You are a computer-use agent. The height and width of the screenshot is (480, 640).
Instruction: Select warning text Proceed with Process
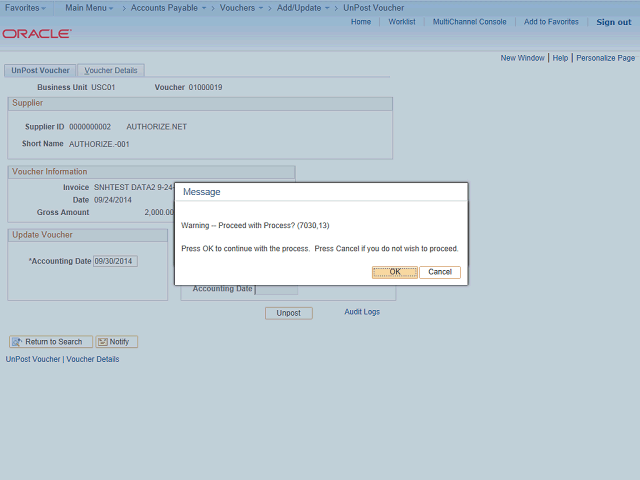pyautogui.click(x=256, y=225)
